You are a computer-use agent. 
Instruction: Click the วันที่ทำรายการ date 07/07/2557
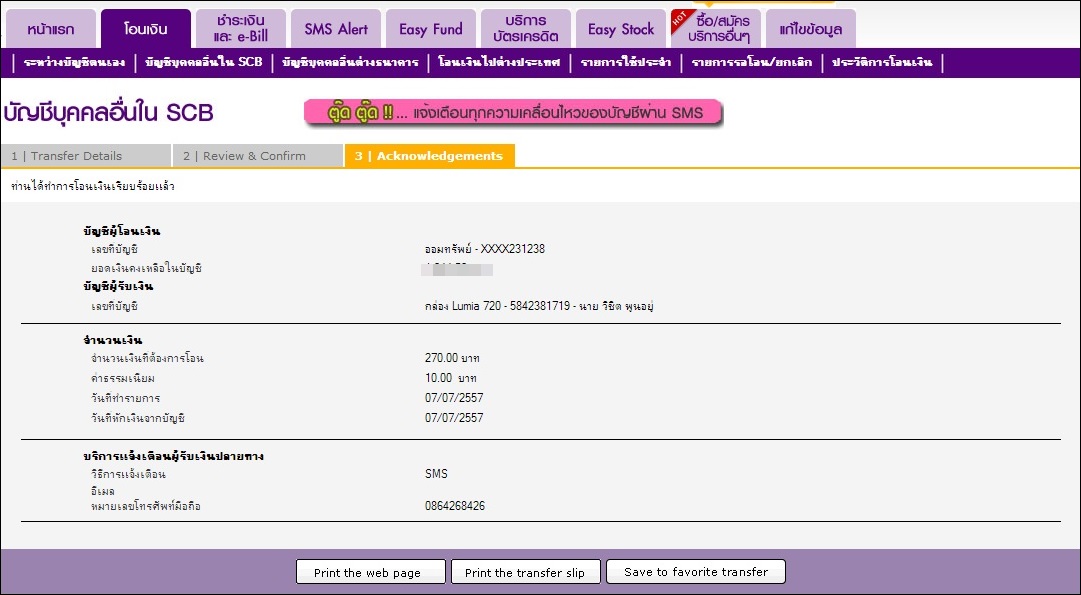click(x=454, y=398)
